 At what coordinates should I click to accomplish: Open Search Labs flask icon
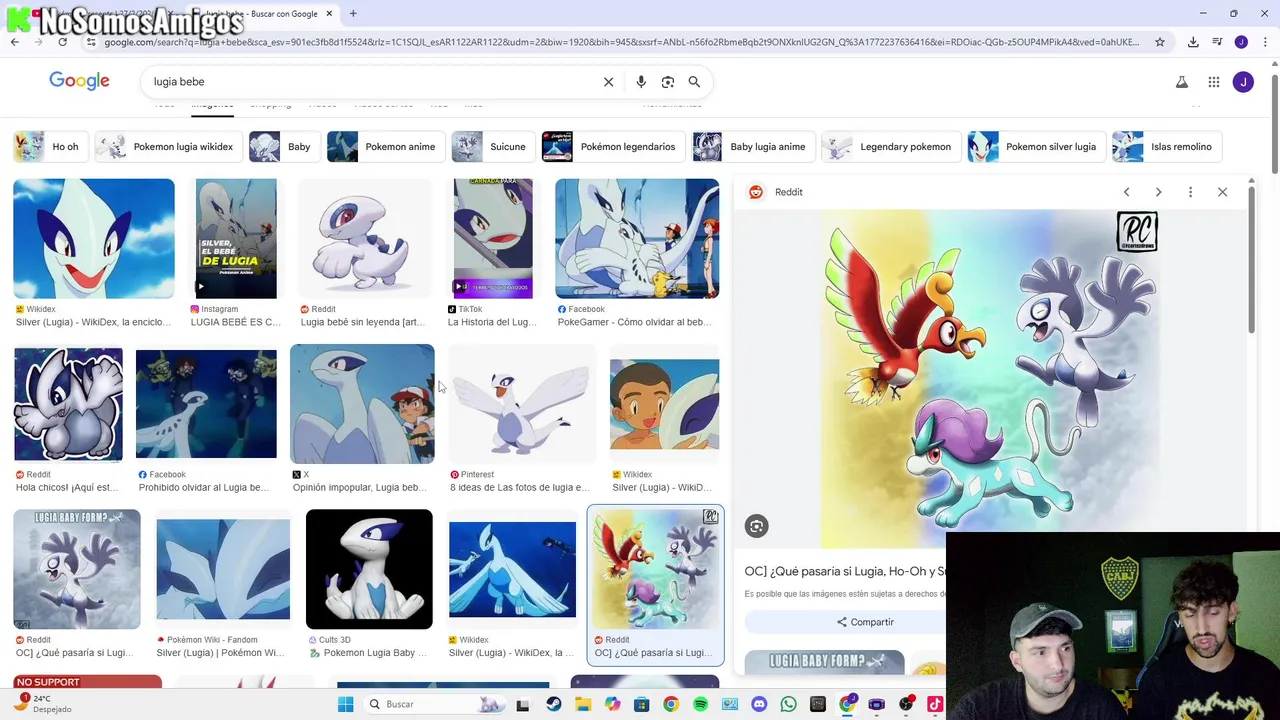click(x=1181, y=82)
